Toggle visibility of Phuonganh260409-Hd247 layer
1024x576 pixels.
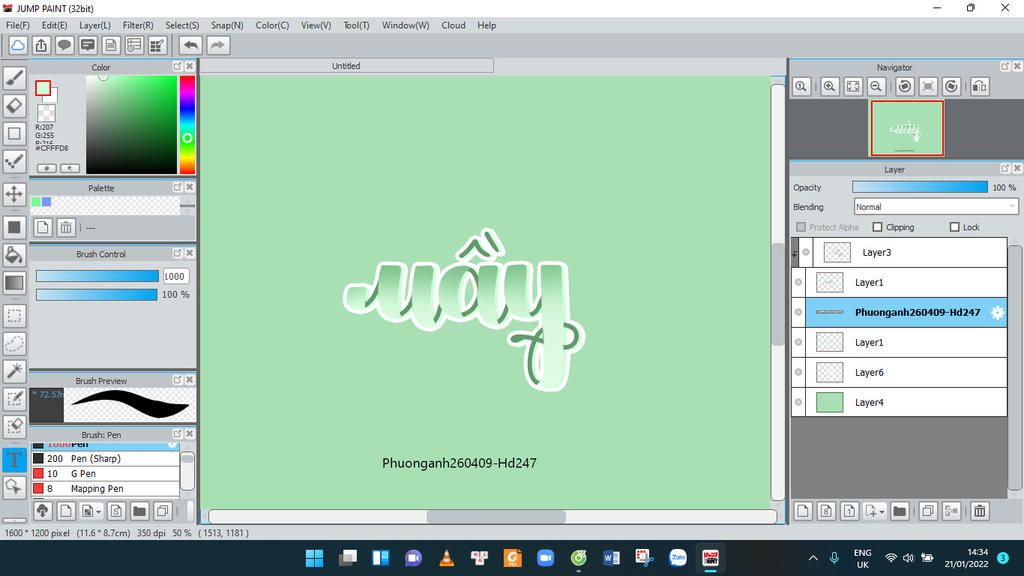coord(798,312)
